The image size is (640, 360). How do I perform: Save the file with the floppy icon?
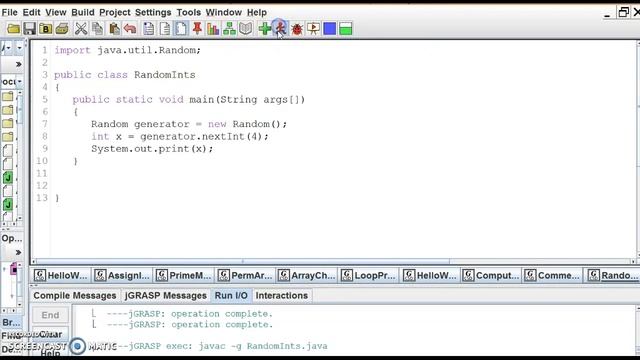pyautogui.click(x=29, y=29)
